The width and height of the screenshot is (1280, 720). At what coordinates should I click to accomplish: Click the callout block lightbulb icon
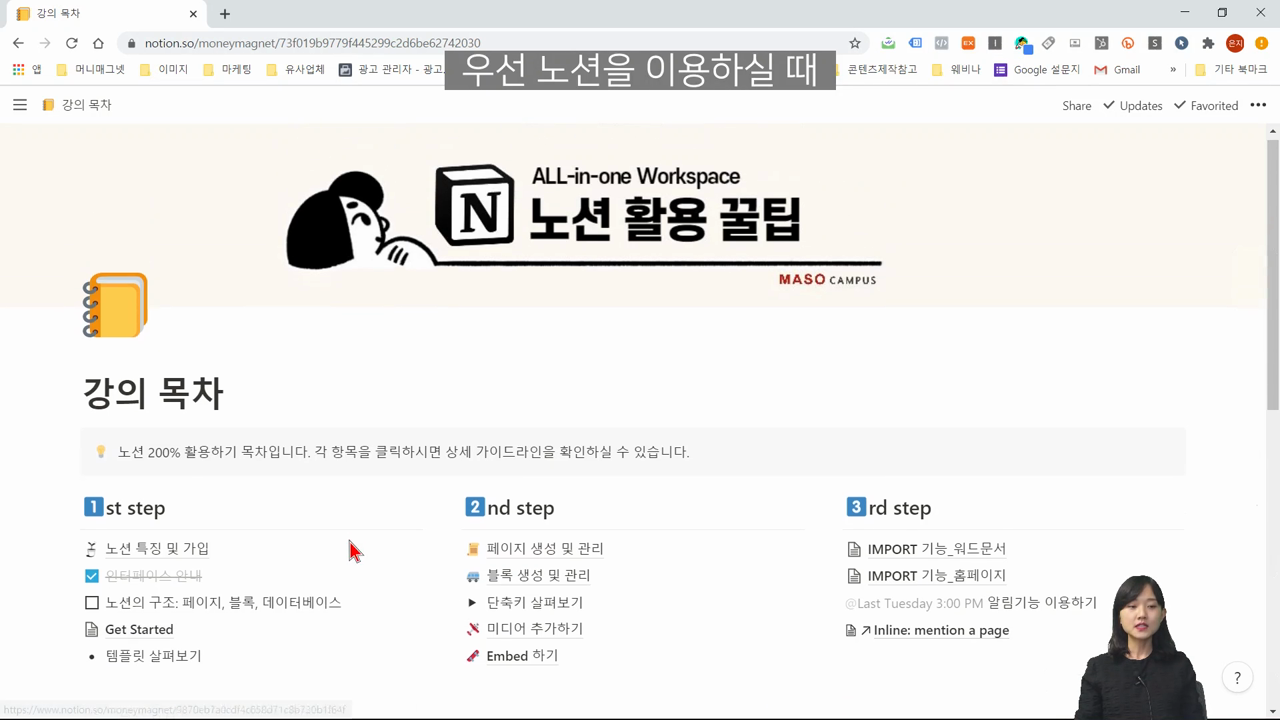pyautogui.click(x=101, y=452)
